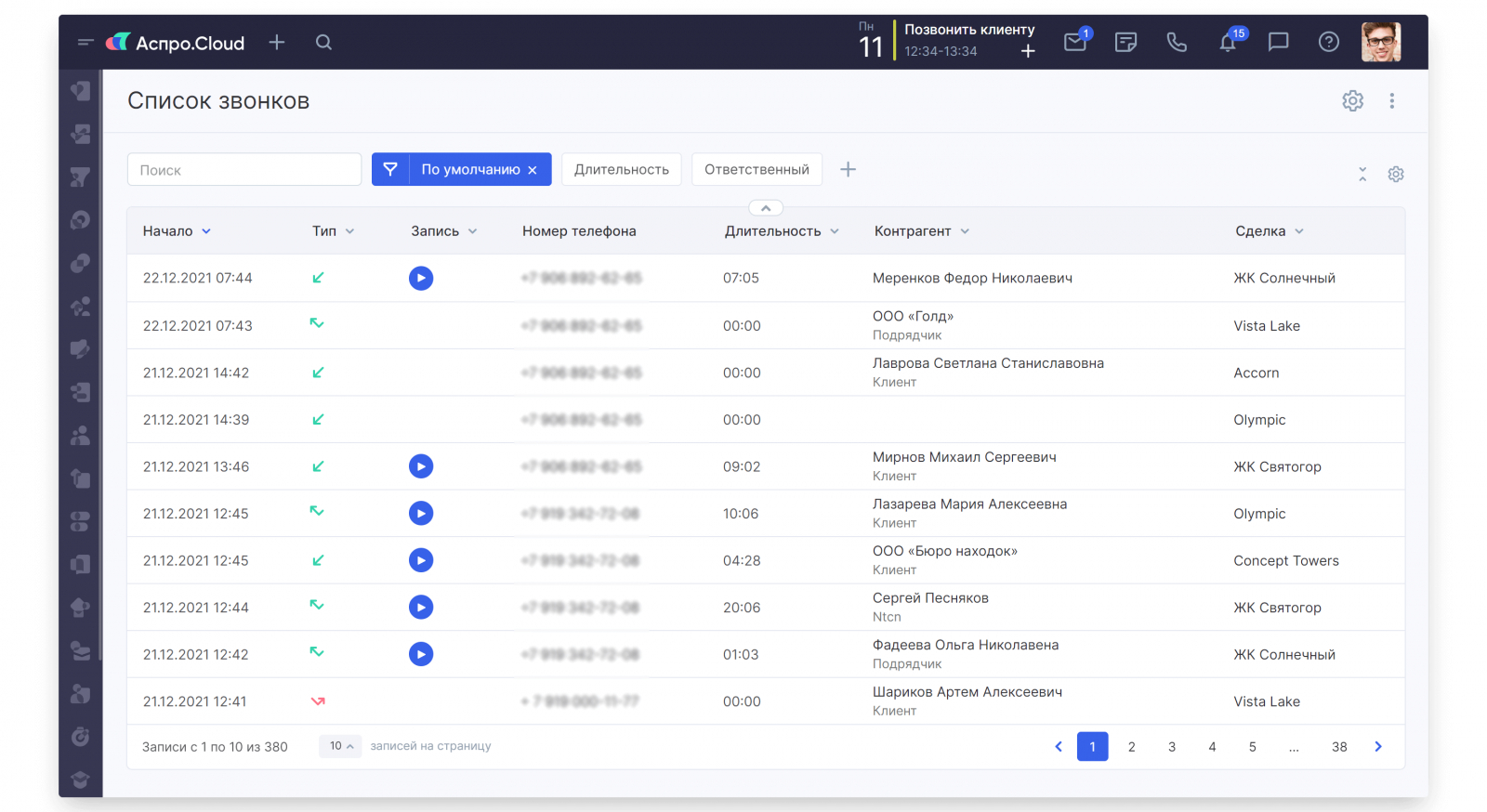Play recording for Меренков Федор Николаевич call
Viewport: 1487px width, 812px height.
point(421,278)
